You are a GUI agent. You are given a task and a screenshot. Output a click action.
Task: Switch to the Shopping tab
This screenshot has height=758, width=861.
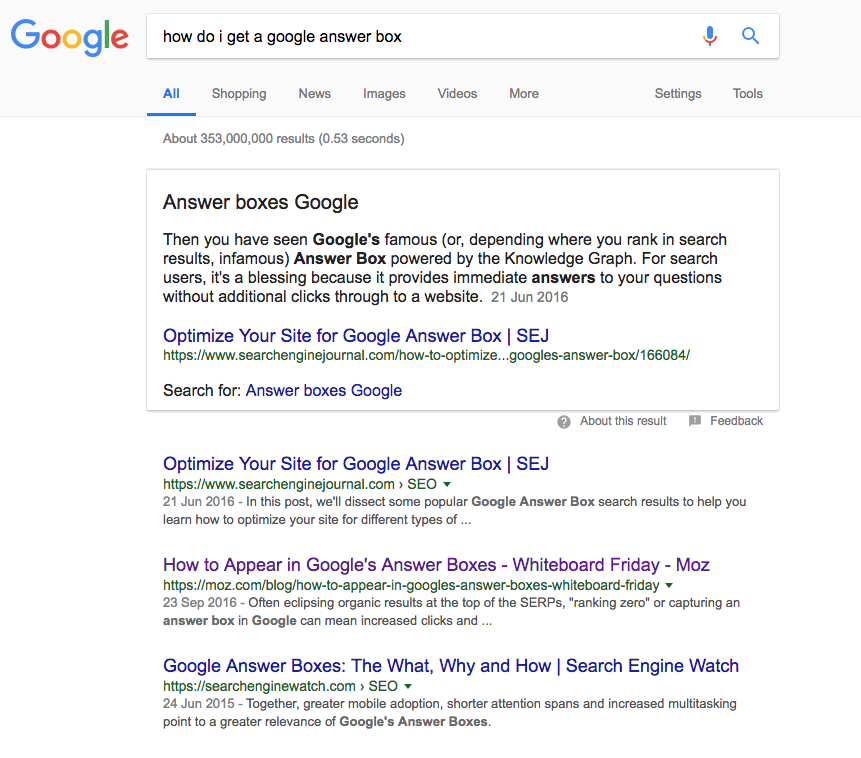pyautogui.click(x=239, y=94)
